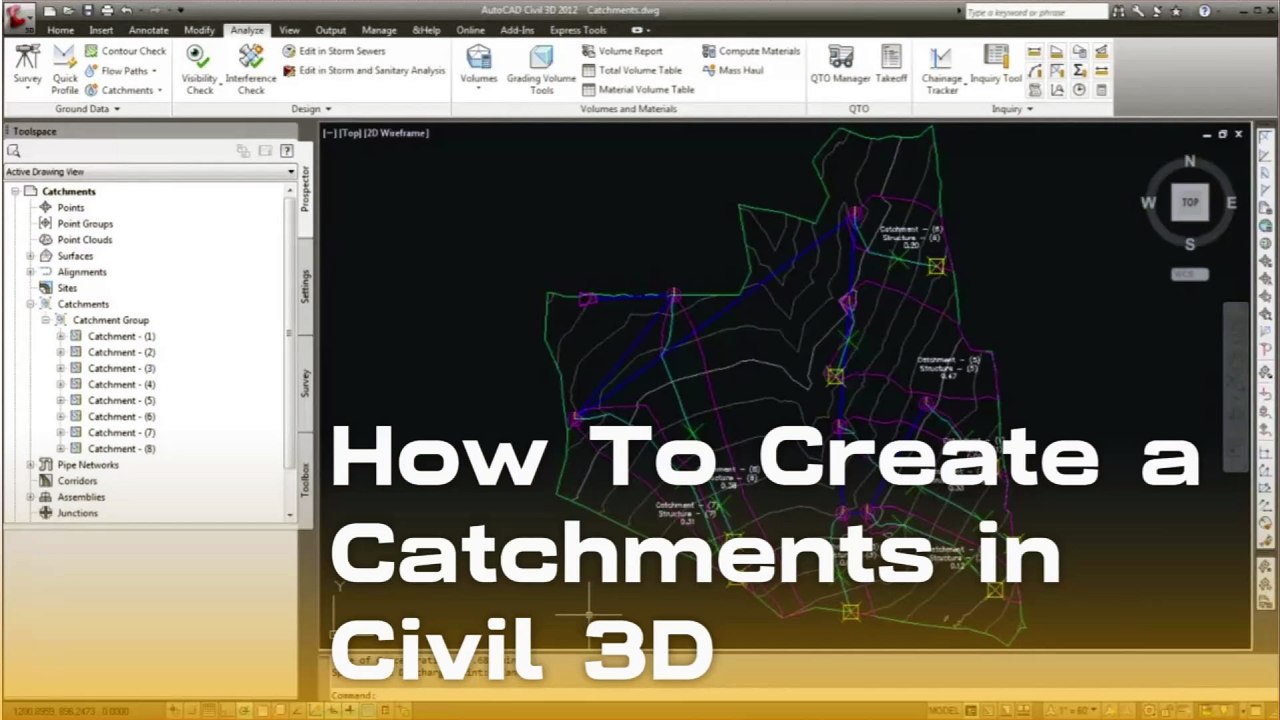
Task: Click the Save icon in quick access toolbar
Action: point(88,10)
